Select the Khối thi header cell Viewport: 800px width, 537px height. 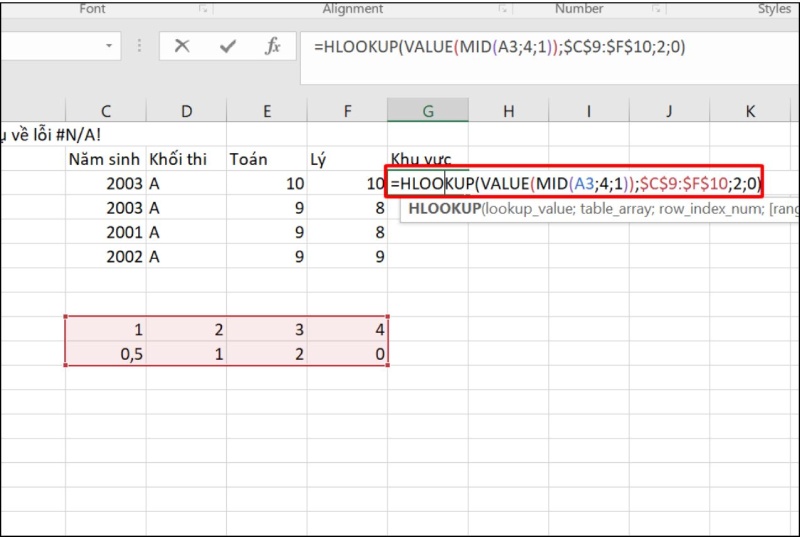(186, 159)
